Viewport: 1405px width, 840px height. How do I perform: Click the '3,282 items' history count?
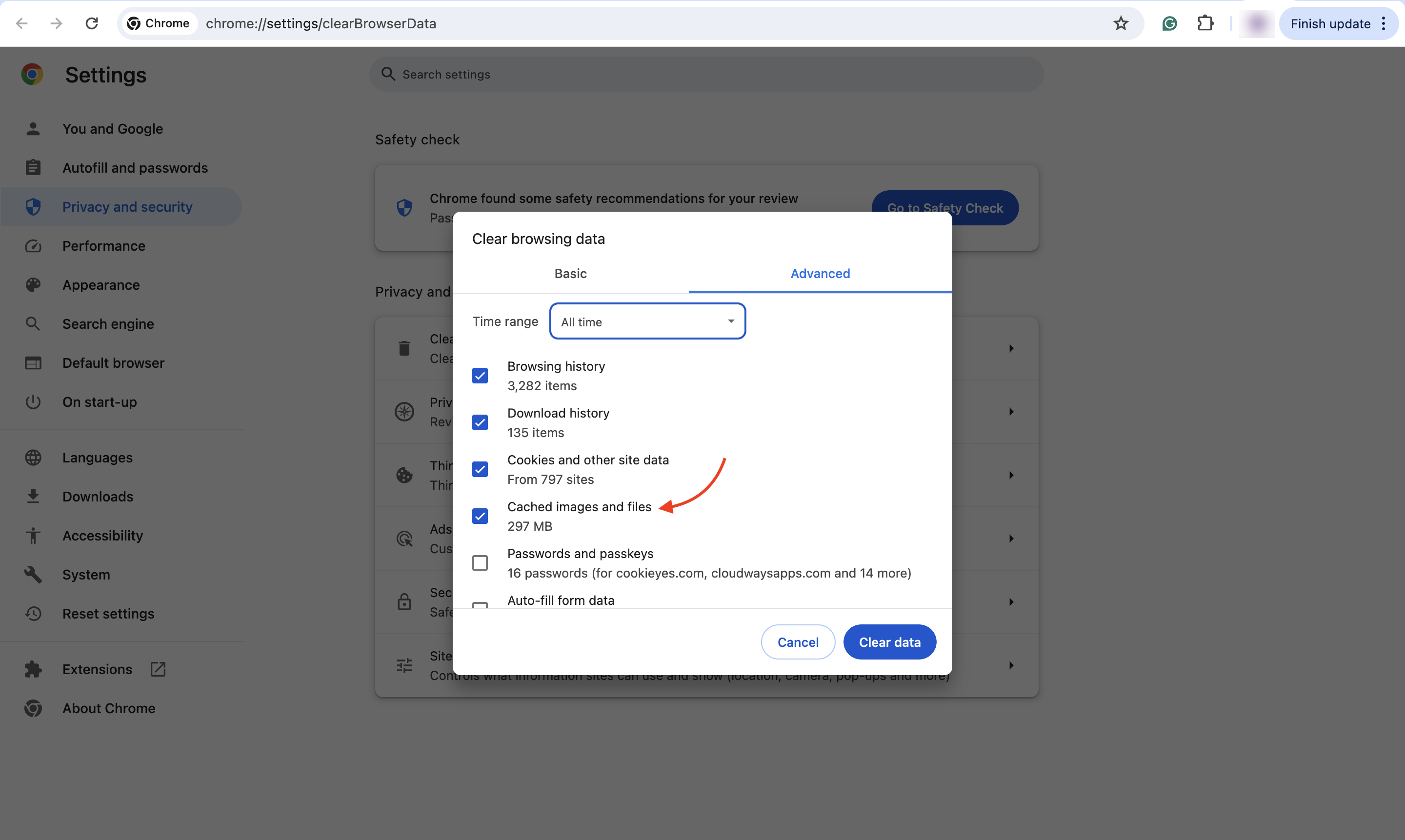point(542,385)
